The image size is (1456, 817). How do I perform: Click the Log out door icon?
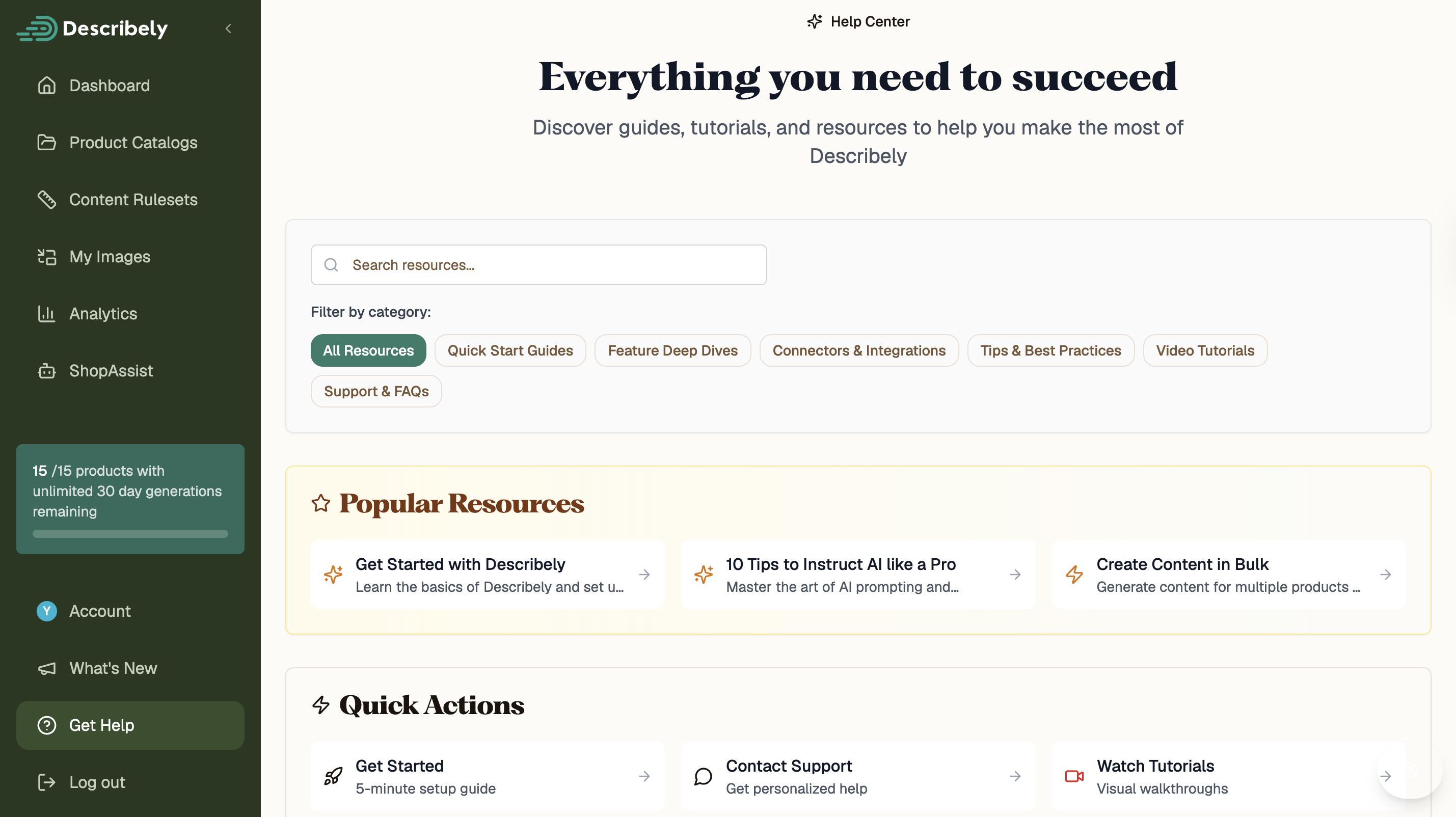point(46,782)
